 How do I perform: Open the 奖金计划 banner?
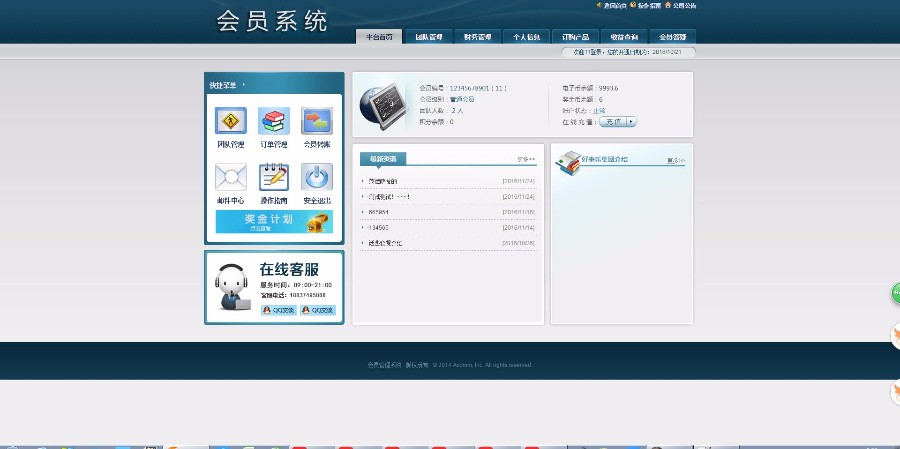pyautogui.click(x=274, y=222)
